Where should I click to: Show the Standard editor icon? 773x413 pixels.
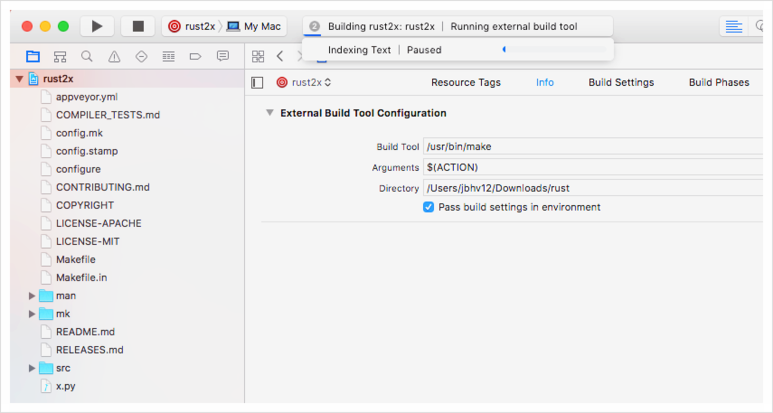click(734, 26)
